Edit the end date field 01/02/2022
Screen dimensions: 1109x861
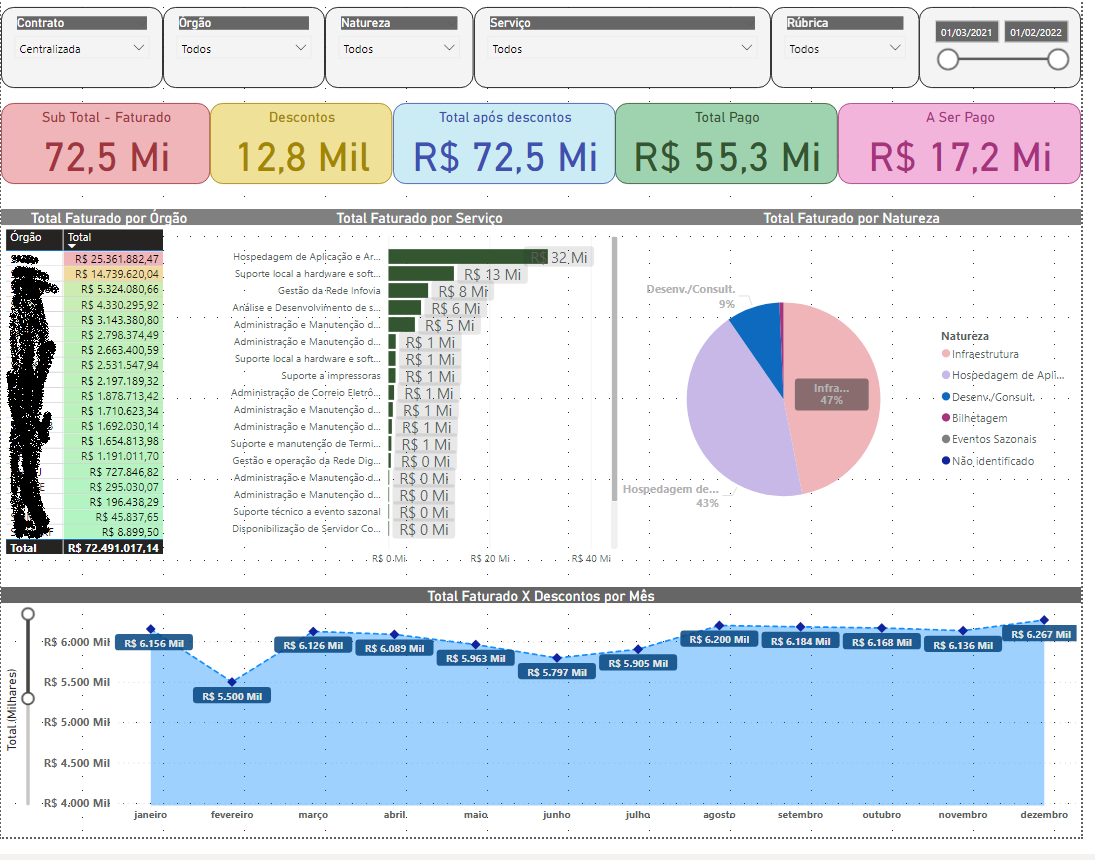(1035, 33)
